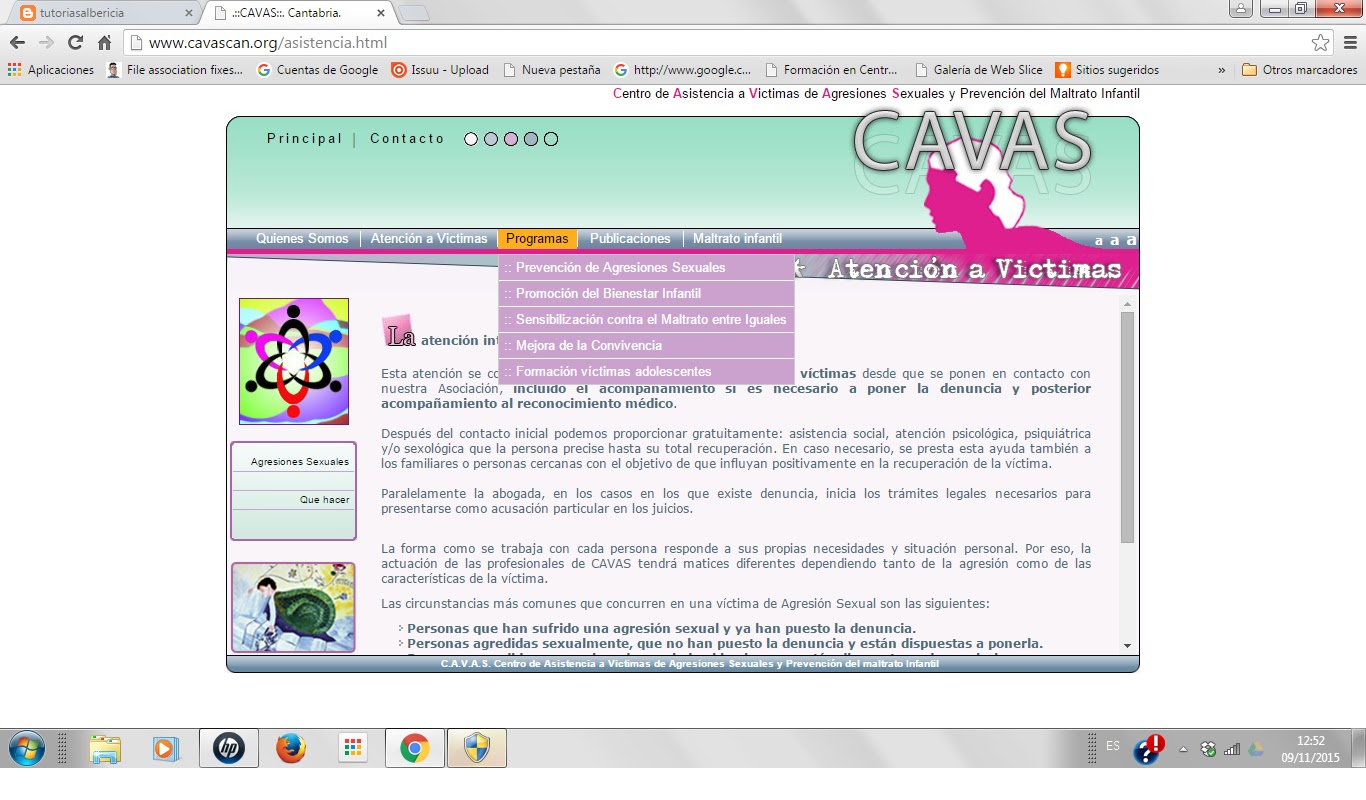Open Formación en Centr... bookmark

pyautogui.click(x=831, y=70)
